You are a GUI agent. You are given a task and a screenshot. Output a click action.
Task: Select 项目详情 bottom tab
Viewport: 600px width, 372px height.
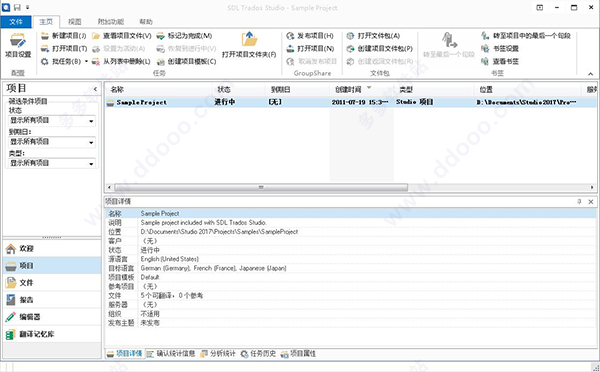[125, 354]
